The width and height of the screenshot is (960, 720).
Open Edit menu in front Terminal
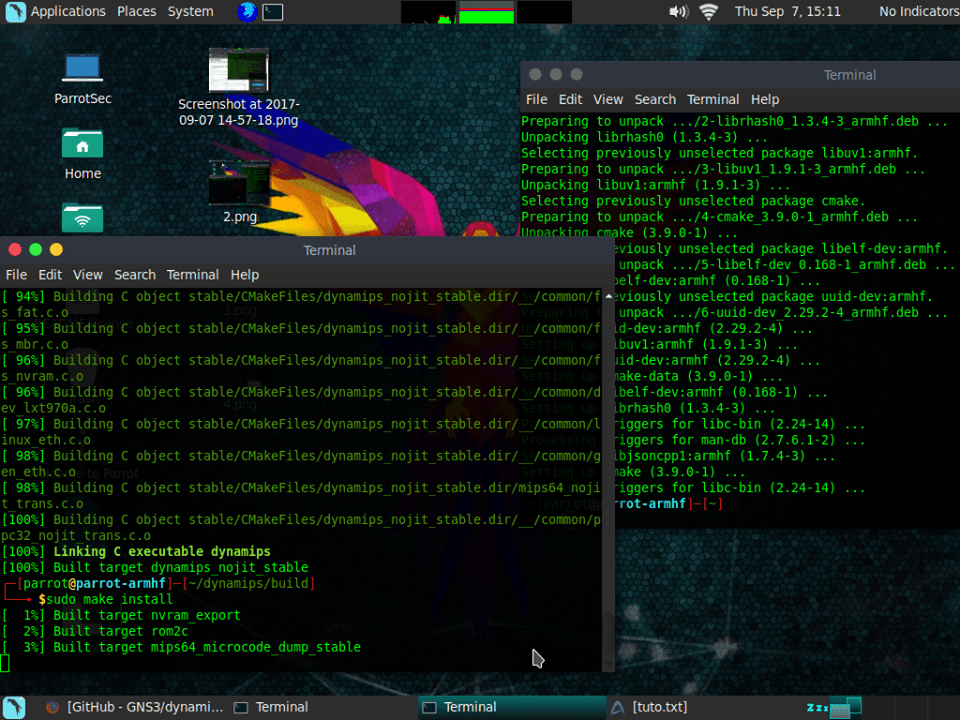tap(50, 275)
